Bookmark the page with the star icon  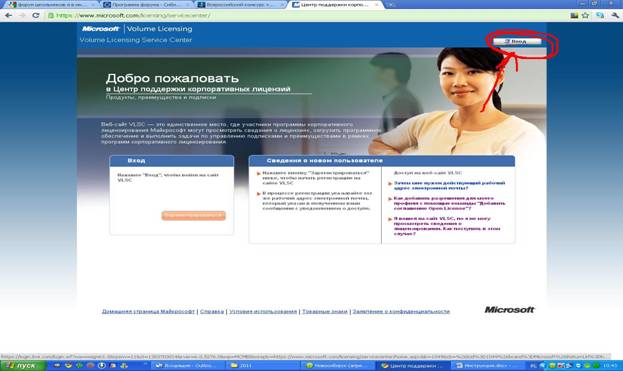[585, 15]
